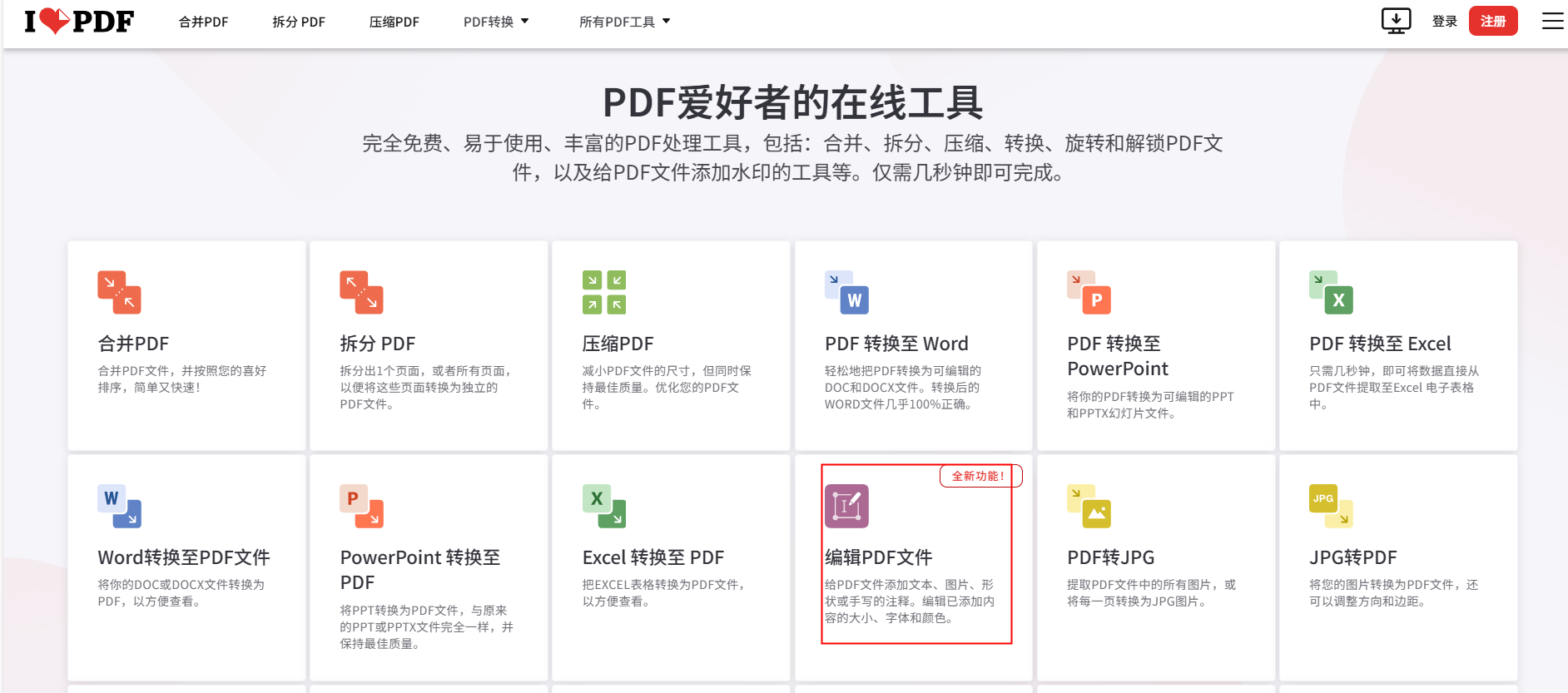Open the JPG转PDF card title

pos(1353,557)
